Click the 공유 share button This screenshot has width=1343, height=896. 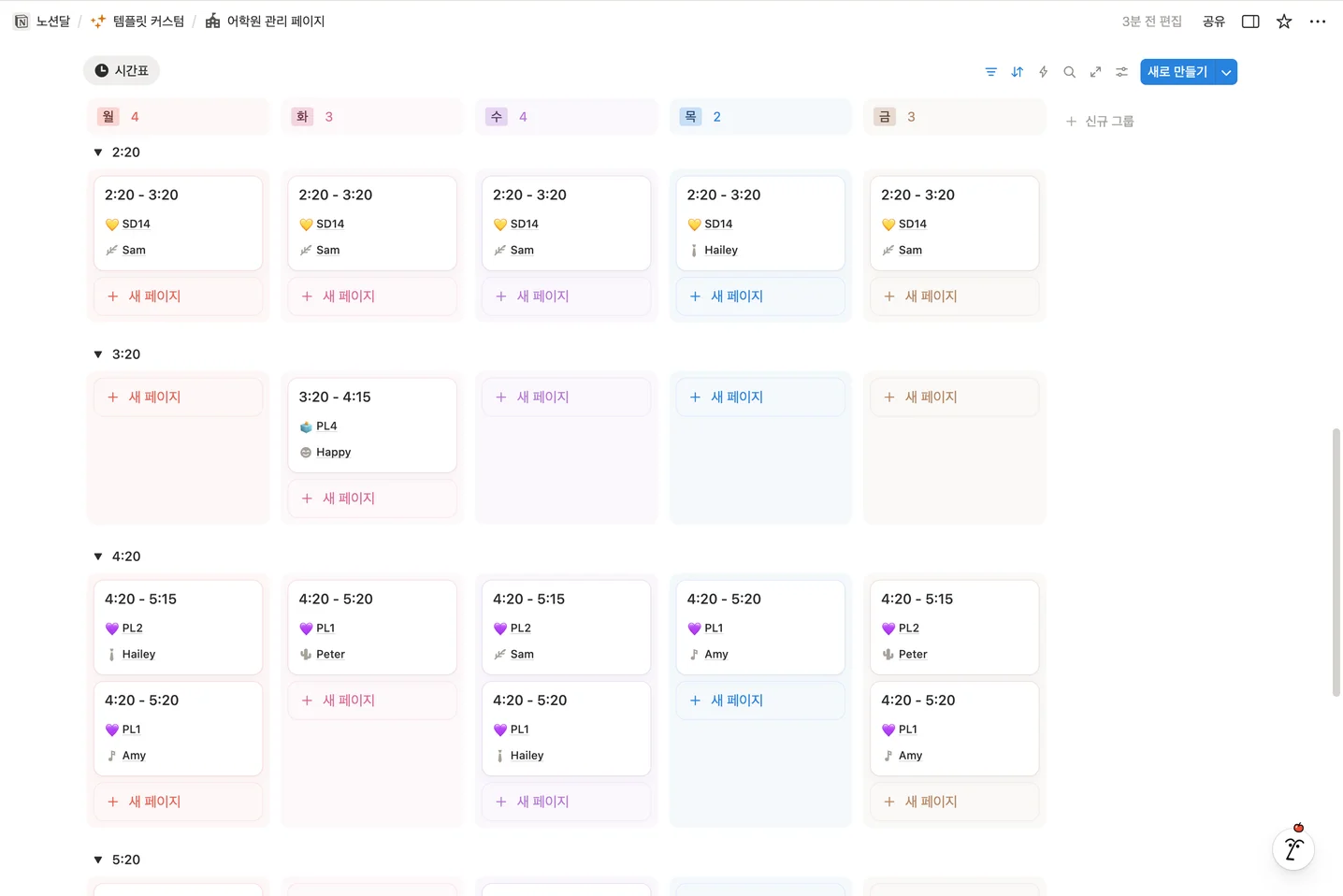click(1213, 21)
